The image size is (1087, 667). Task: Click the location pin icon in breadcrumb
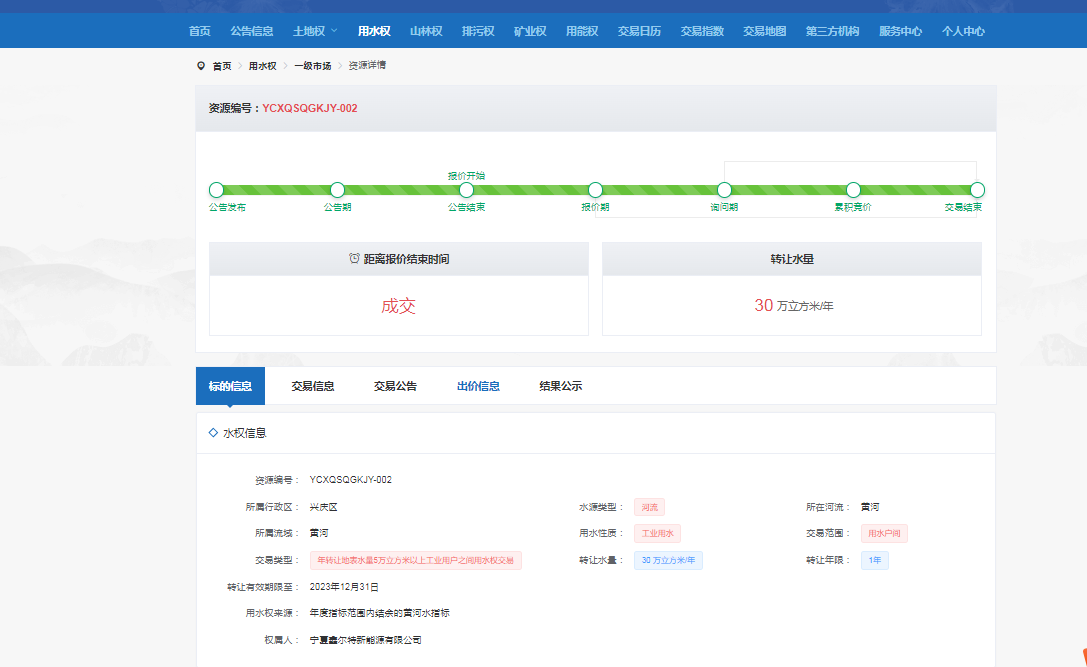click(x=201, y=66)
